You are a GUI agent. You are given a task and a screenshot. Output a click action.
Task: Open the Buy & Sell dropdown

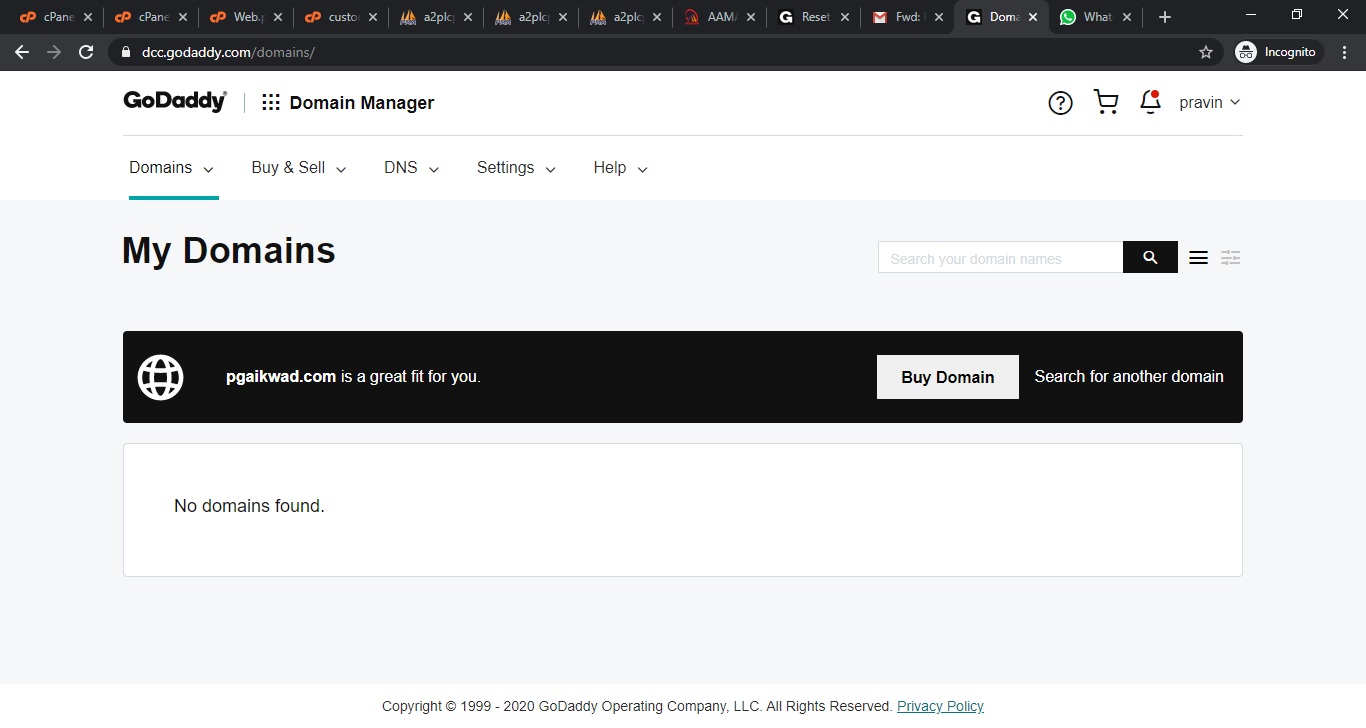[298, 168]
